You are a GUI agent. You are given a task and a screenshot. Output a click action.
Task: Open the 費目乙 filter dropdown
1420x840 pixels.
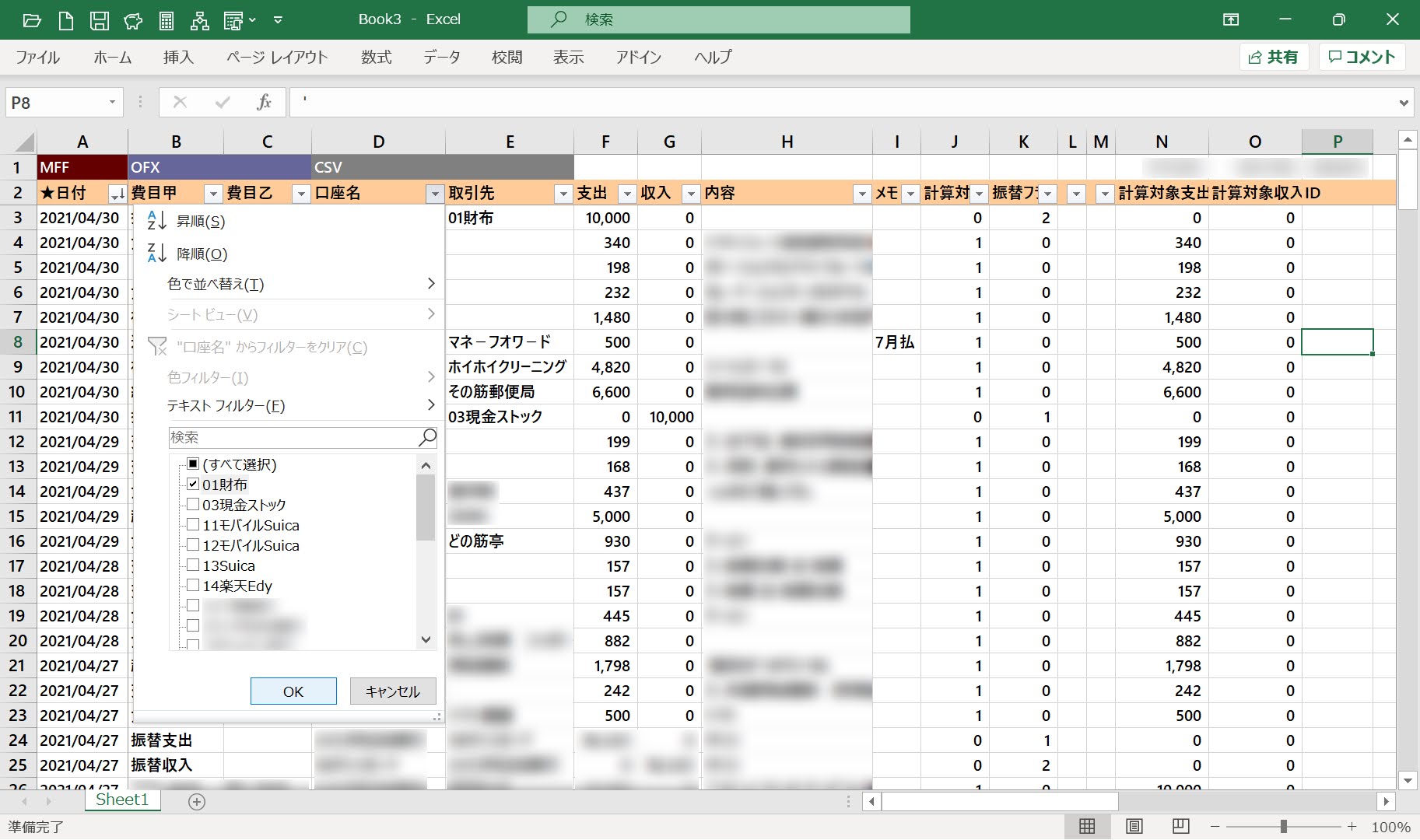[x=301, y=194]
